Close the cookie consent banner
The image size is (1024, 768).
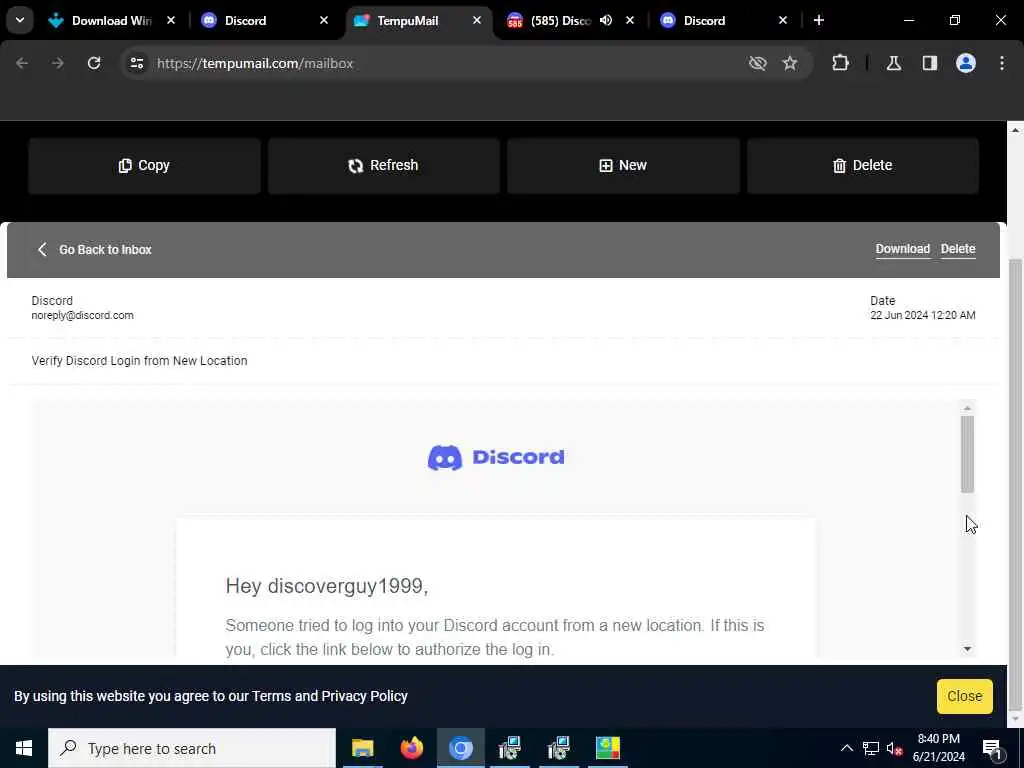[x=965, y=696]
